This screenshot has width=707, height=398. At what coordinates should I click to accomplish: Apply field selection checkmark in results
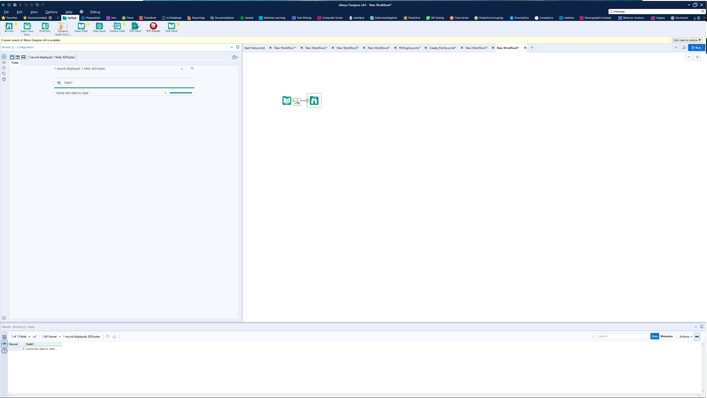[35, 337]
